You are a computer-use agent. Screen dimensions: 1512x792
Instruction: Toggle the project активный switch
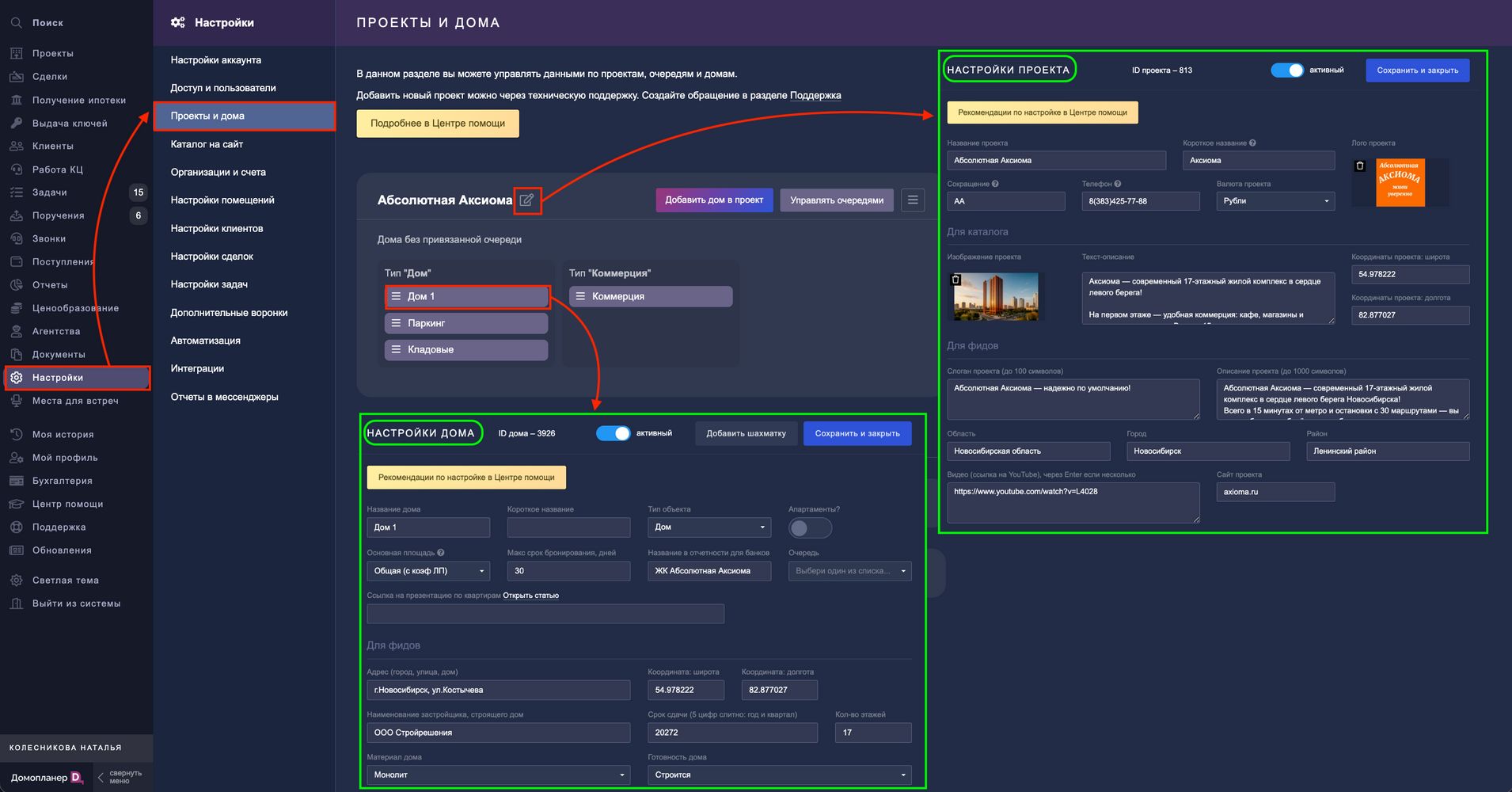pos(1286,70)
